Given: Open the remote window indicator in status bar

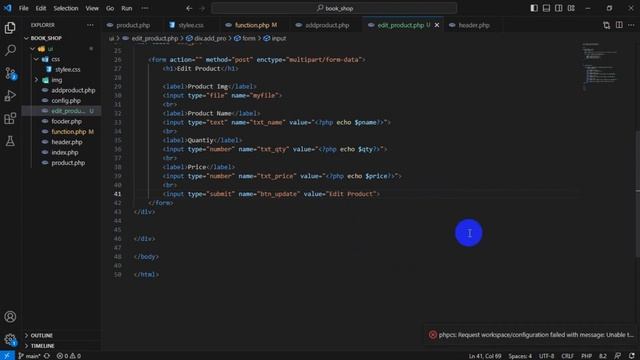Looking at the screenshot, I should point(7,356).
